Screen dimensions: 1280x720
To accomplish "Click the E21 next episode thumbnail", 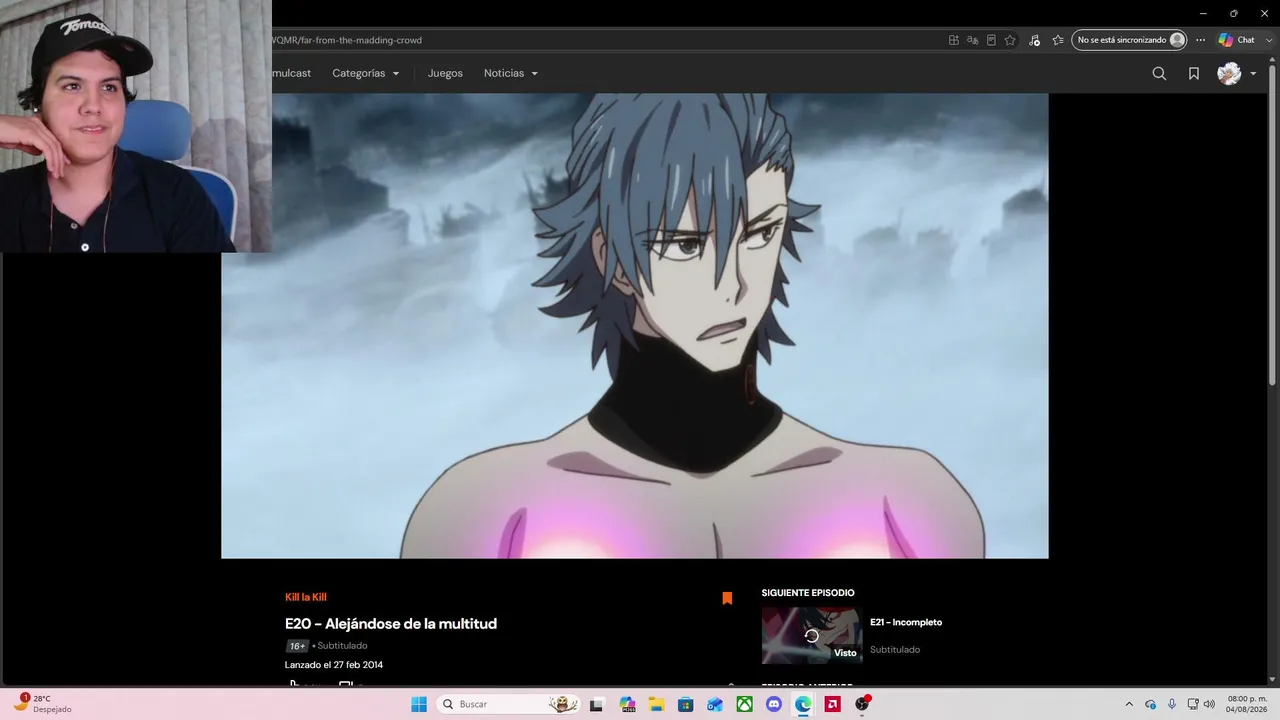I will point(812,636).
